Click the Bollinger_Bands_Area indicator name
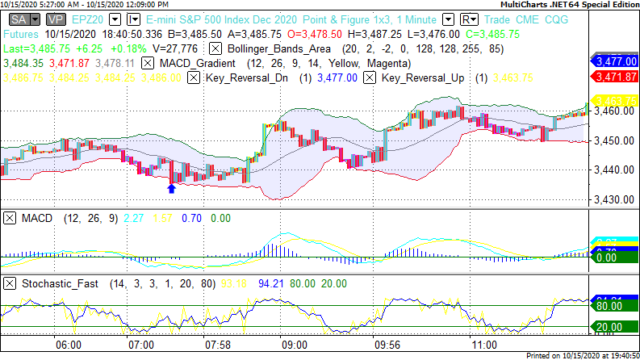The height and width of the screenshot is (360, 640). 279,49
